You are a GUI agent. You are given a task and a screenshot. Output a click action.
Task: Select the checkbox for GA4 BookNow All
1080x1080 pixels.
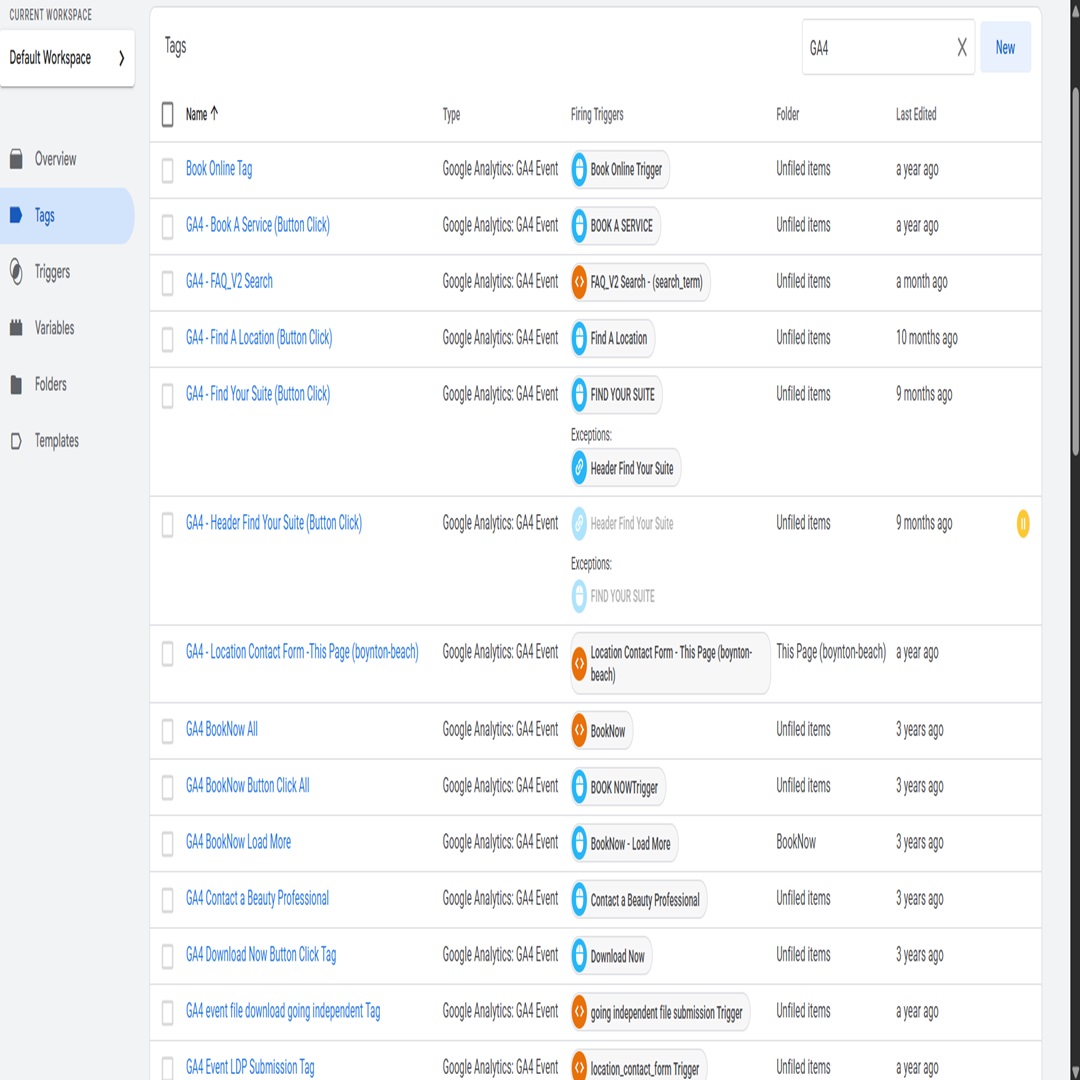pos(167,731)
